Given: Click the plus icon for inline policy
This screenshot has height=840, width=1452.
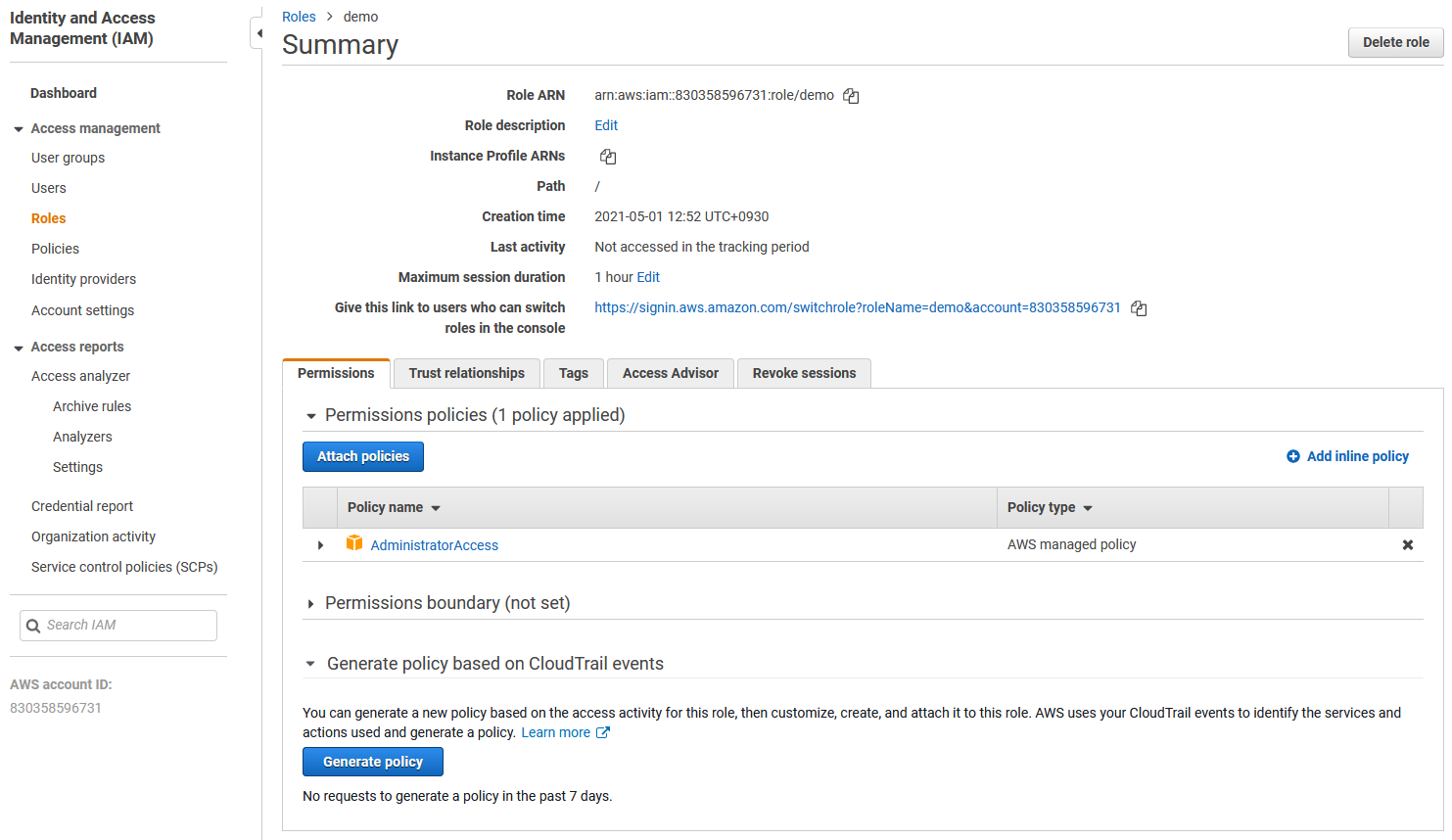Looking at the screenshot, I should tap(1293, 456).
